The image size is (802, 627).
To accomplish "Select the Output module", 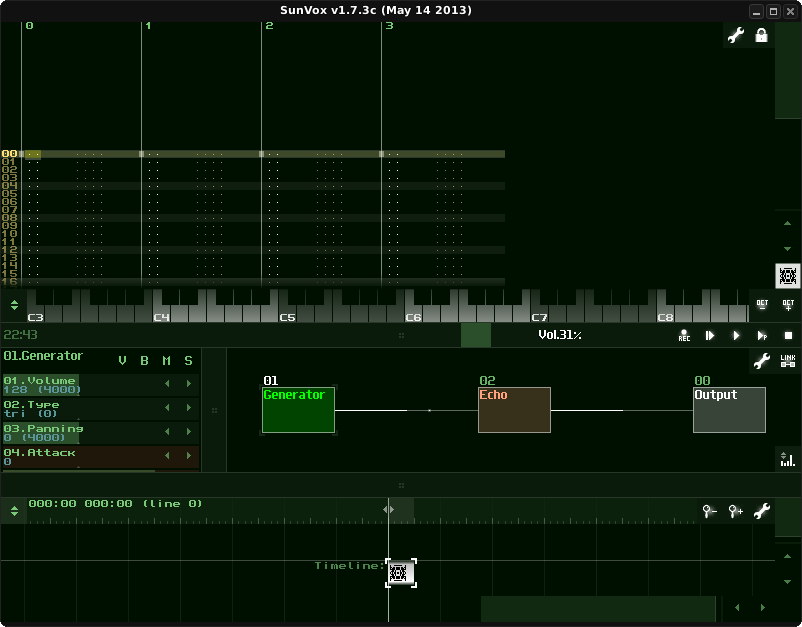I will click(729, 410).
